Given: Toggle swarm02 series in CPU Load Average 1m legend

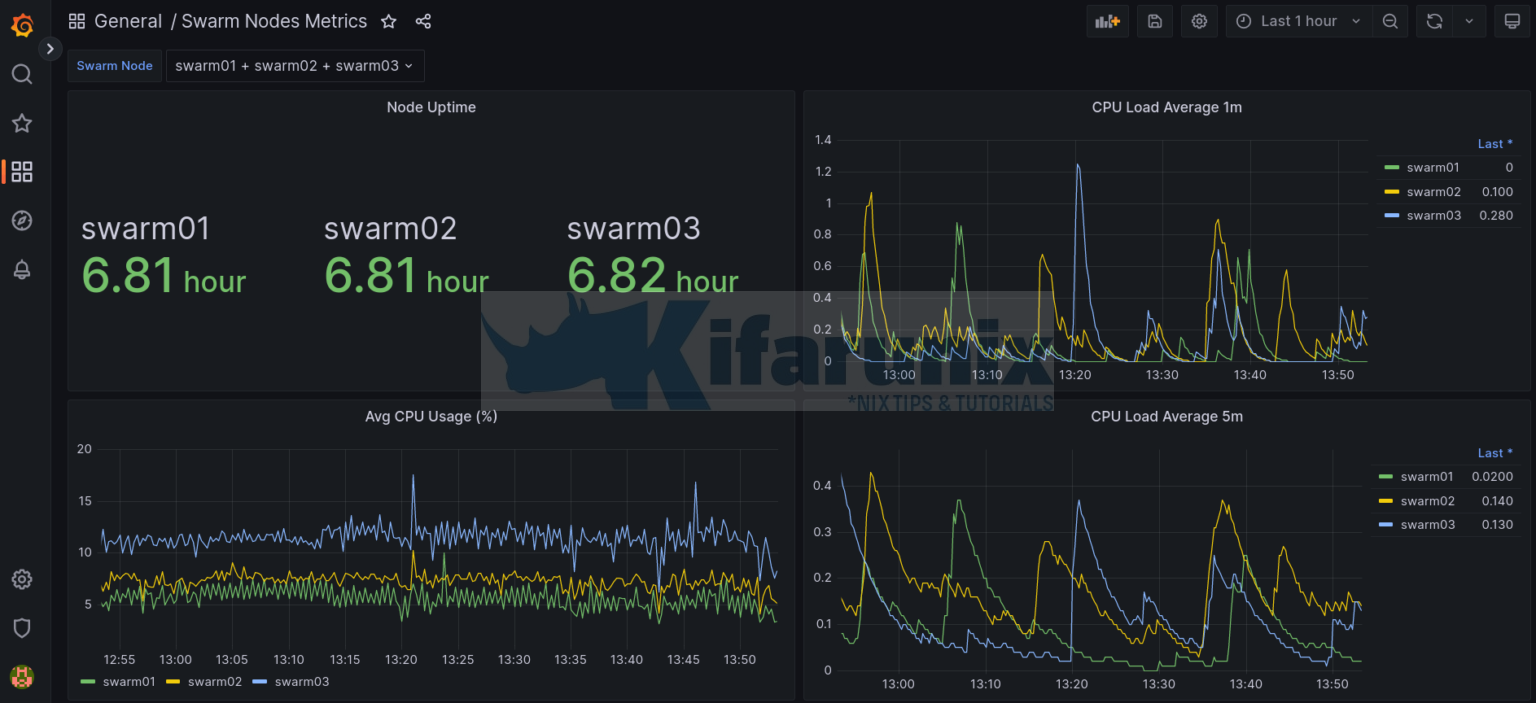Looking at the screenshot, I should (x=1433, y=191).
